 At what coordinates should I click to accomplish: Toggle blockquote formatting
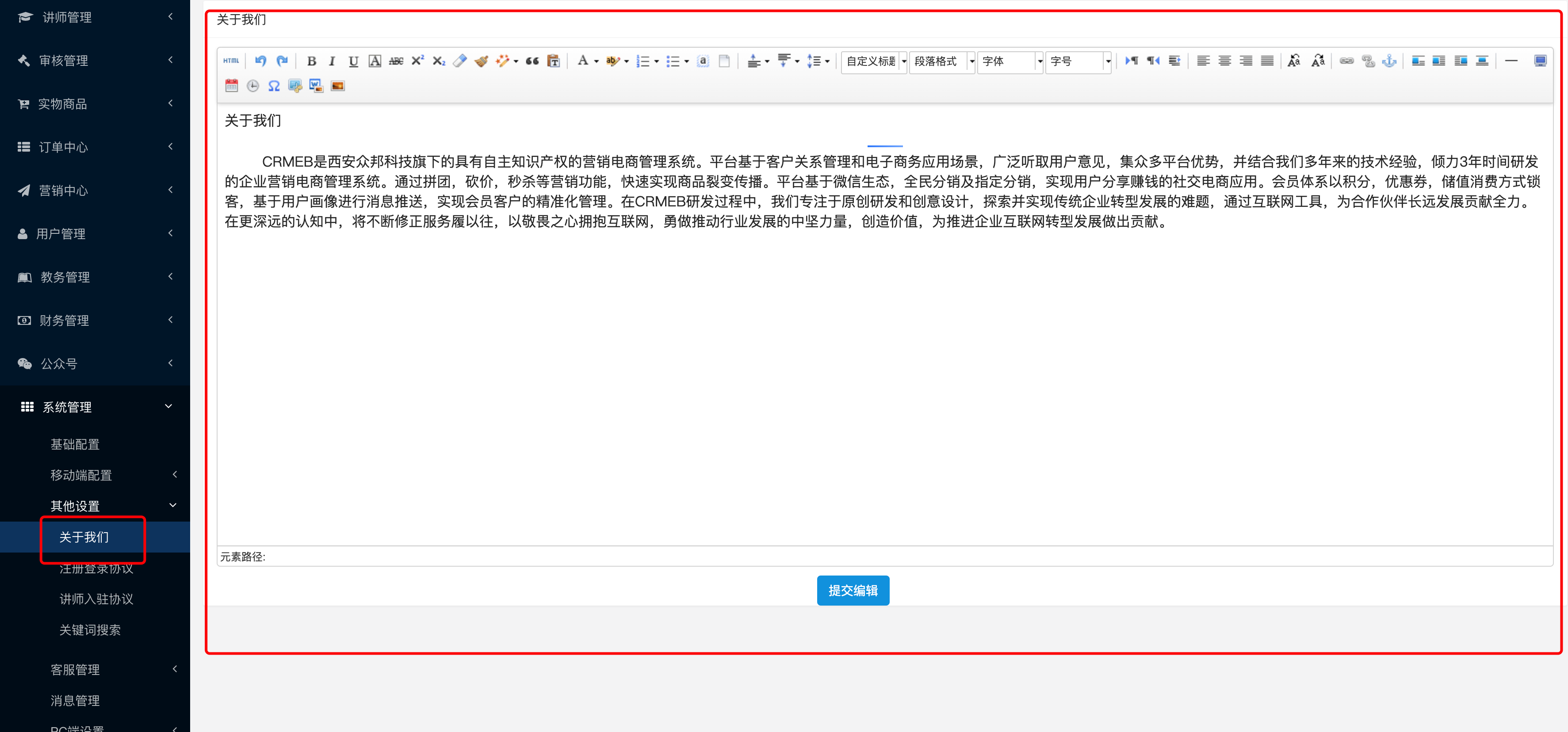[x=532, y=61]
